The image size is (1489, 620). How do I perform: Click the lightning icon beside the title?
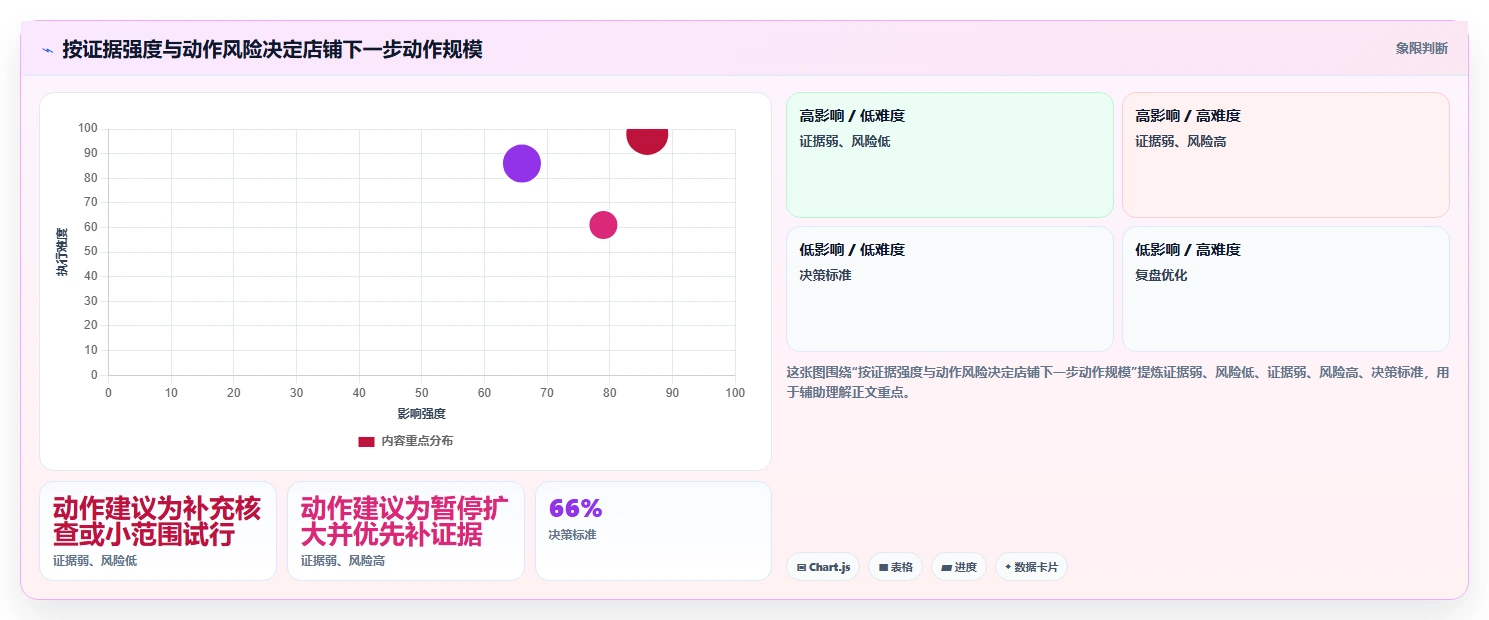(x=47, y=49)
